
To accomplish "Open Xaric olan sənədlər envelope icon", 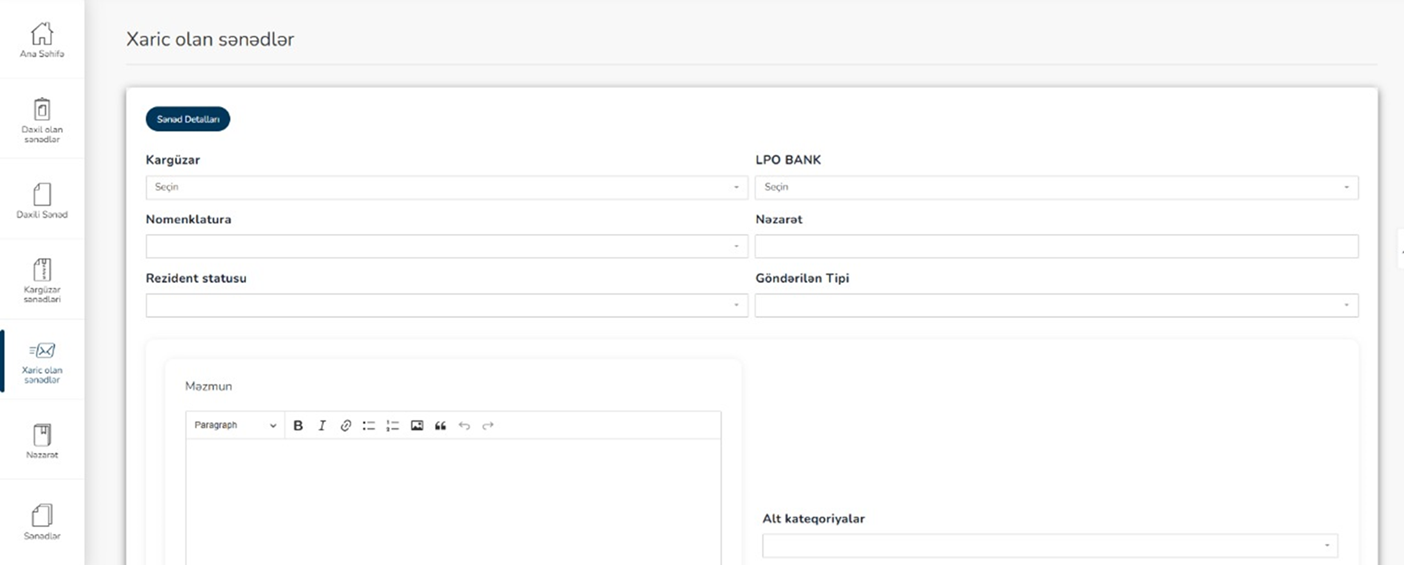I will (x=42, y=350).
